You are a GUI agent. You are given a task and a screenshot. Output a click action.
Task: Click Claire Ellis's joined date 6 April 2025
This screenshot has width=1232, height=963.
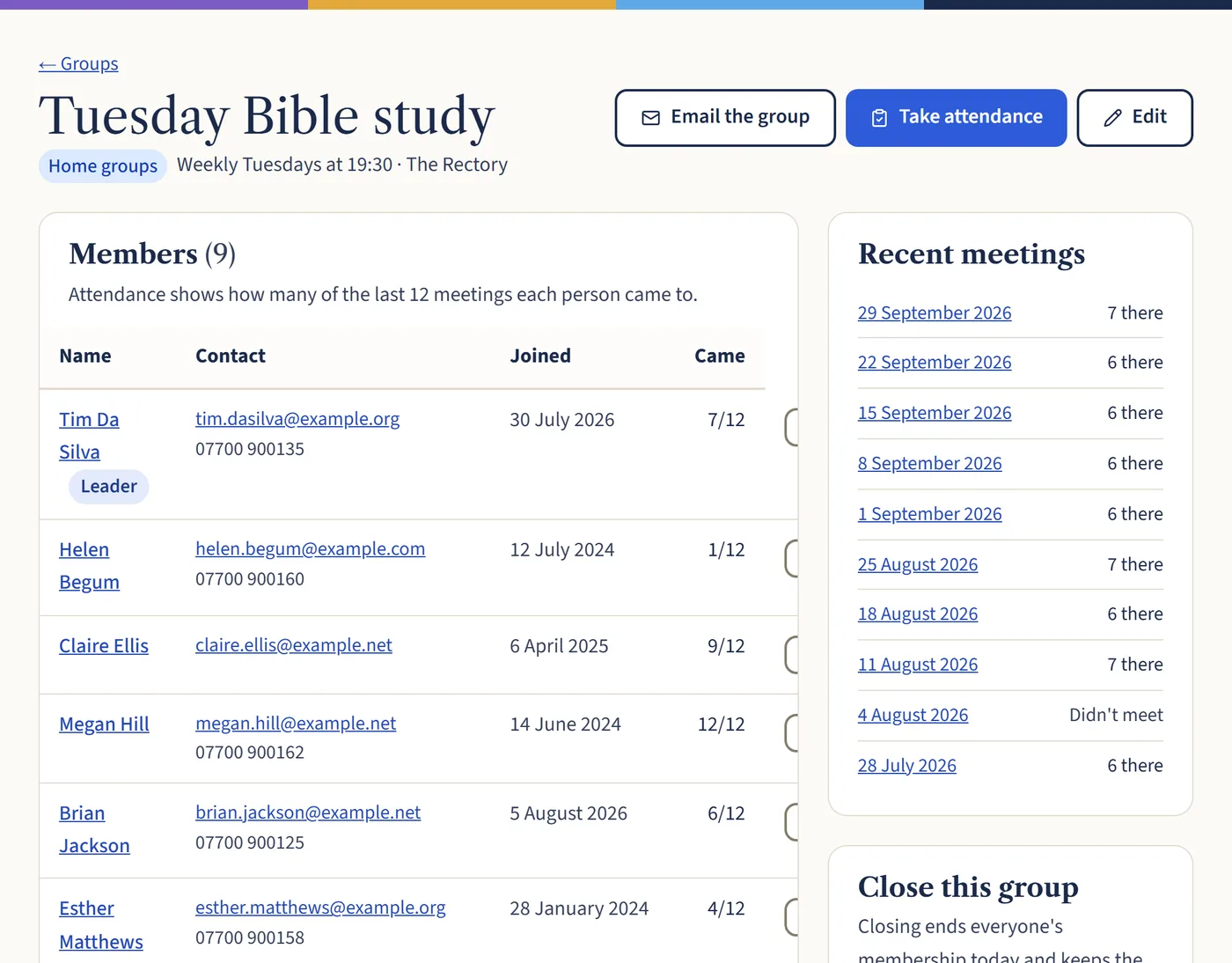560,646
